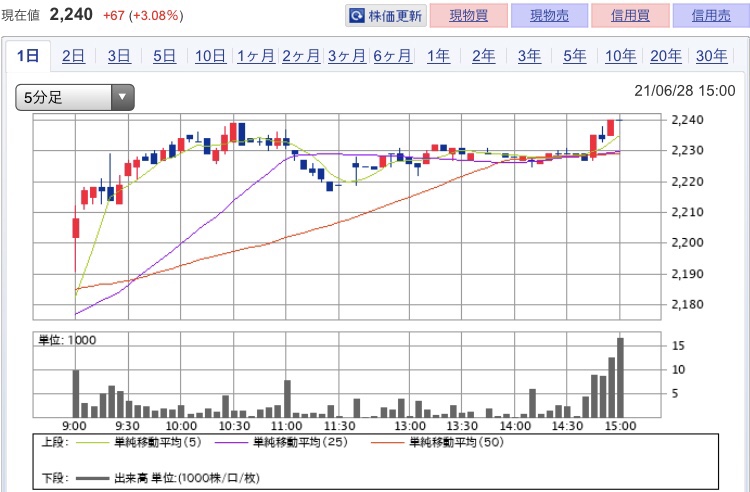Click the current price 2,240

[71, 14]
